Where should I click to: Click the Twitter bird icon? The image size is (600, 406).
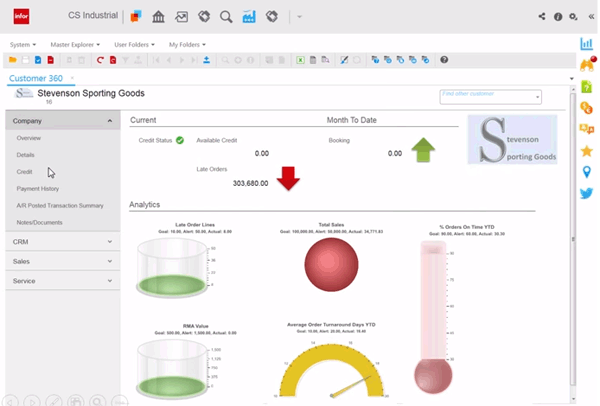[586, 193]
